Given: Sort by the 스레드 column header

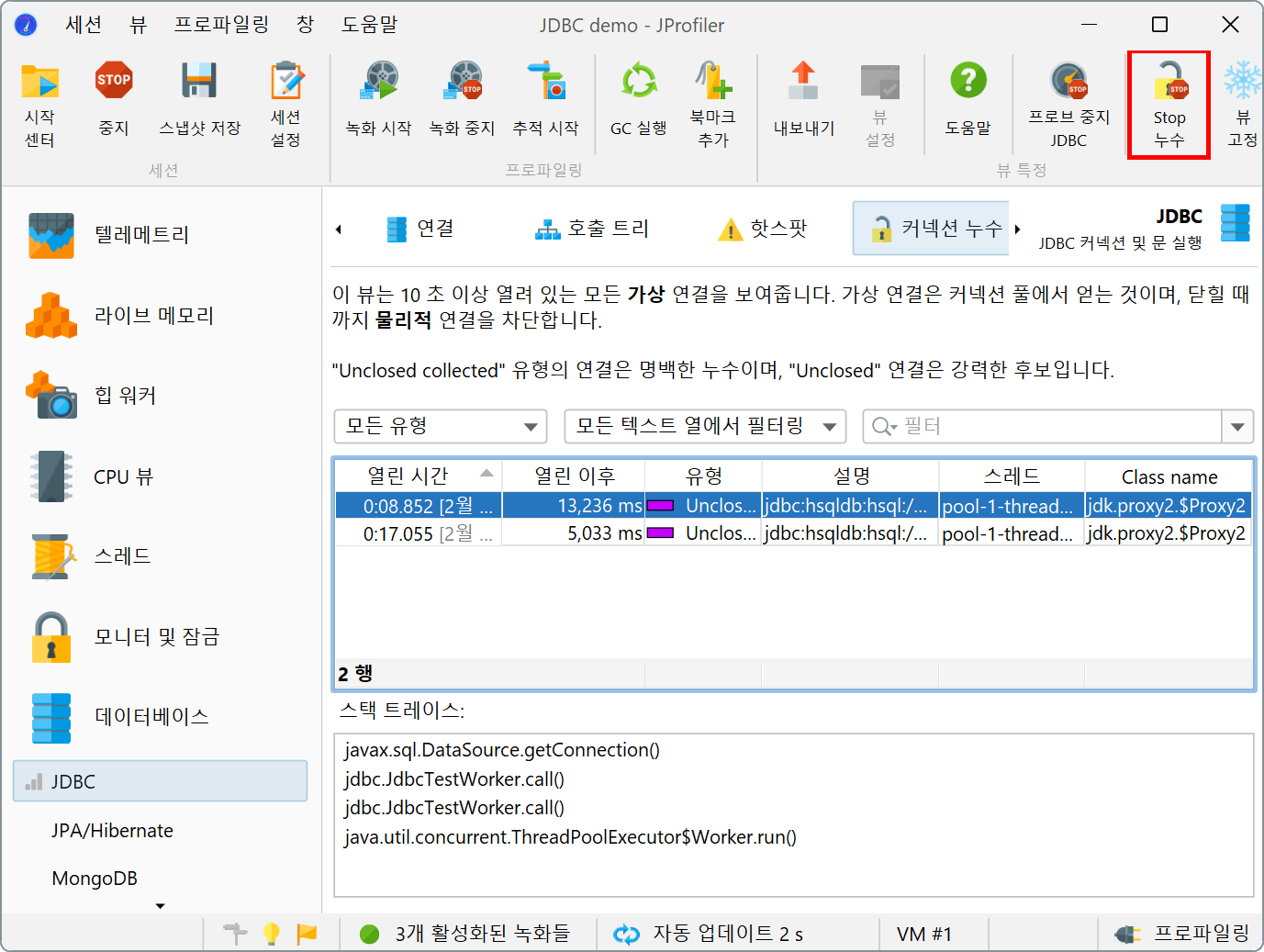Looking at the screenshot, I should click(1012, 476).
